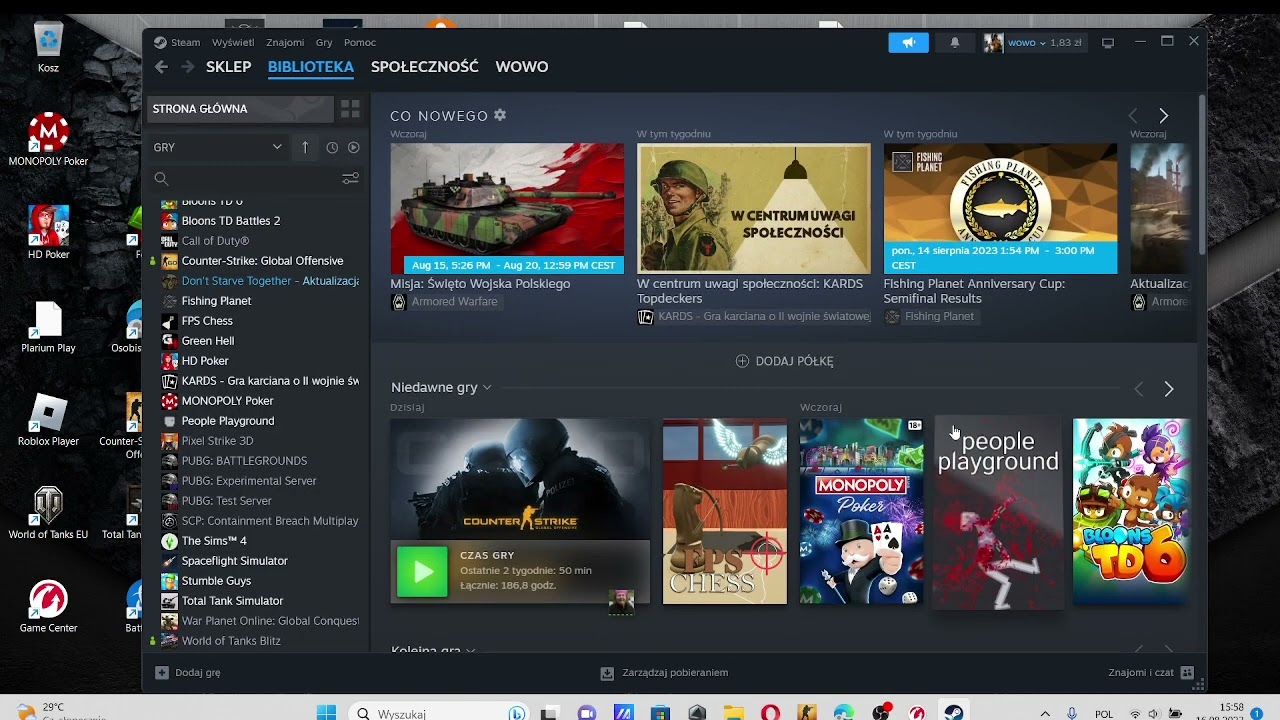Click the plus icon beside Dodaj grę
Image resolution: width=1280 pixels, height=720 pixels.
point(162,673)
